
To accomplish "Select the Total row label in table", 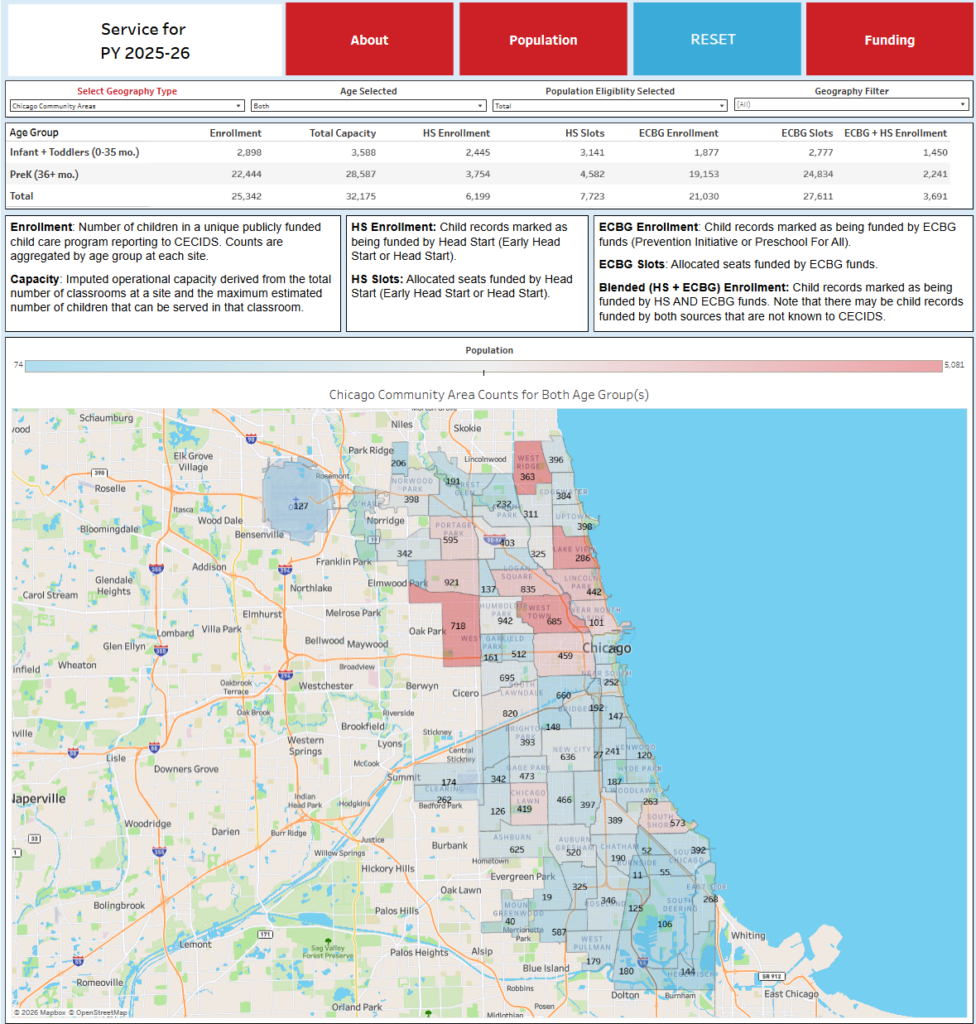I will pos(22,196).
